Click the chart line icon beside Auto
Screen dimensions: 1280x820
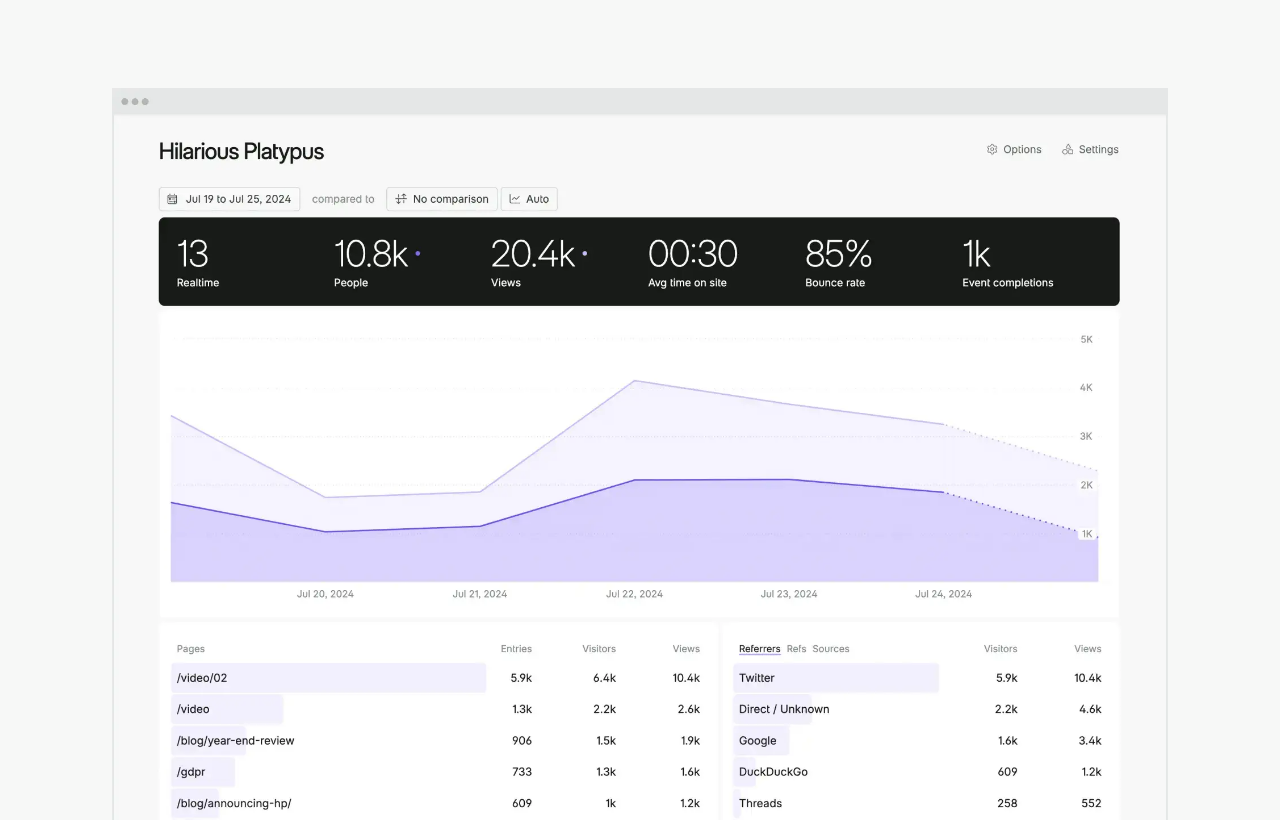(515, 199)
